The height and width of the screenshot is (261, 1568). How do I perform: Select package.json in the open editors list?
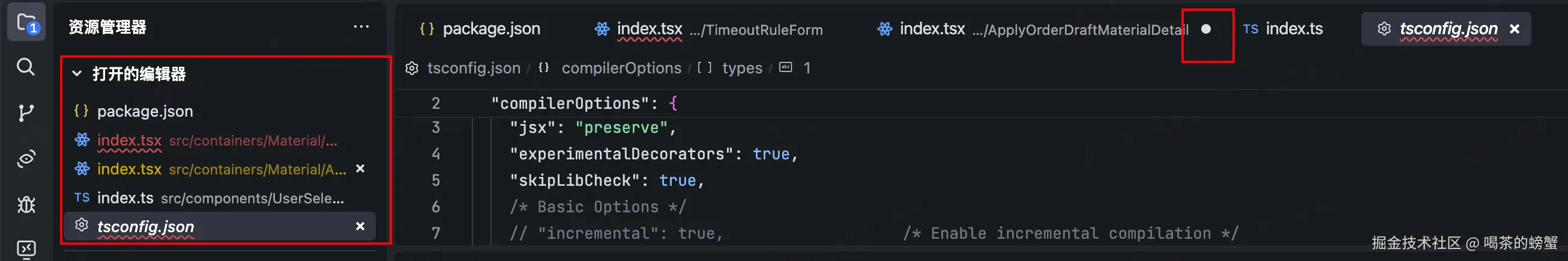click(x=145, y=111)
